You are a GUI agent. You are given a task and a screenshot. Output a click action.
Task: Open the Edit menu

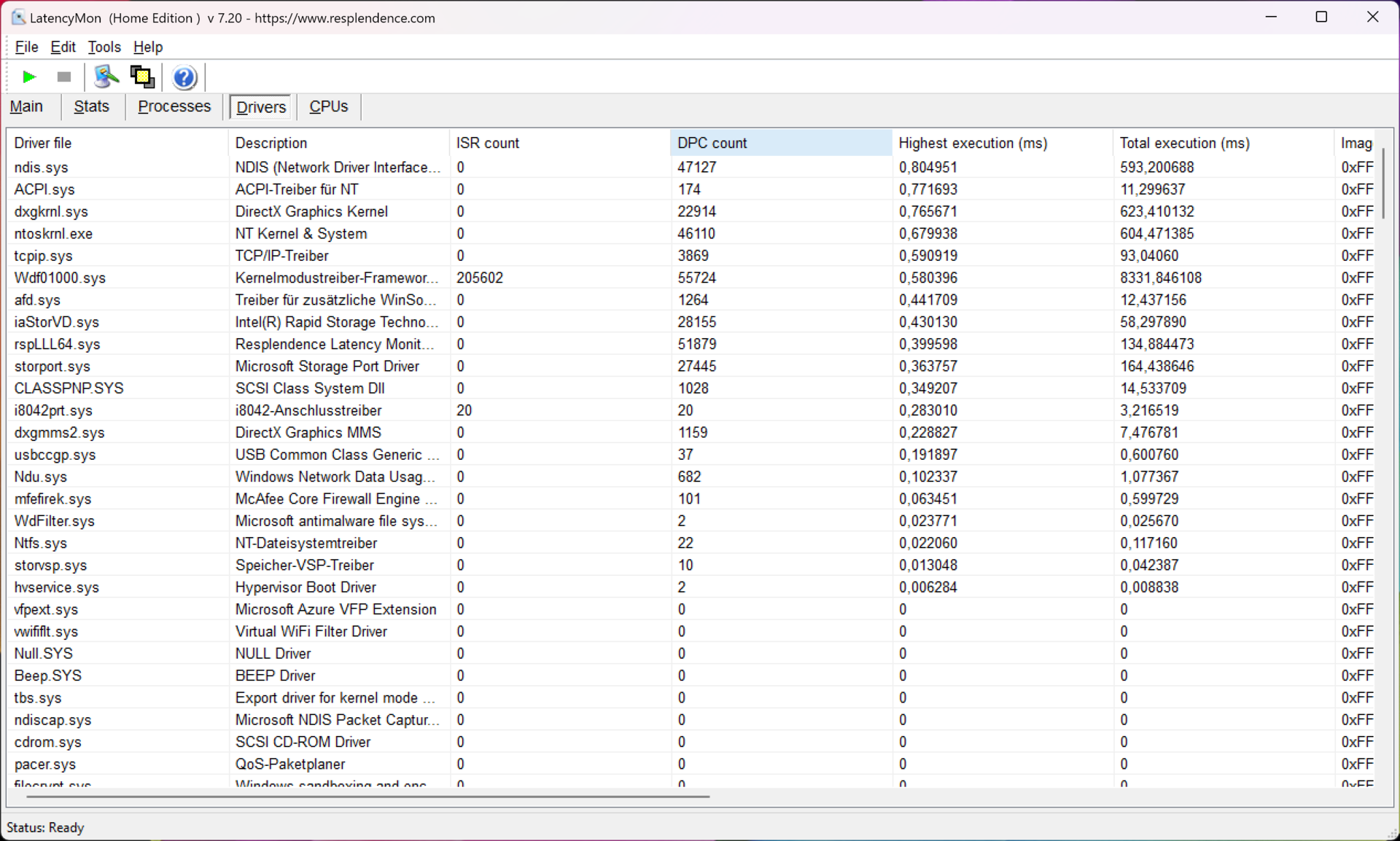pos(63,47)
